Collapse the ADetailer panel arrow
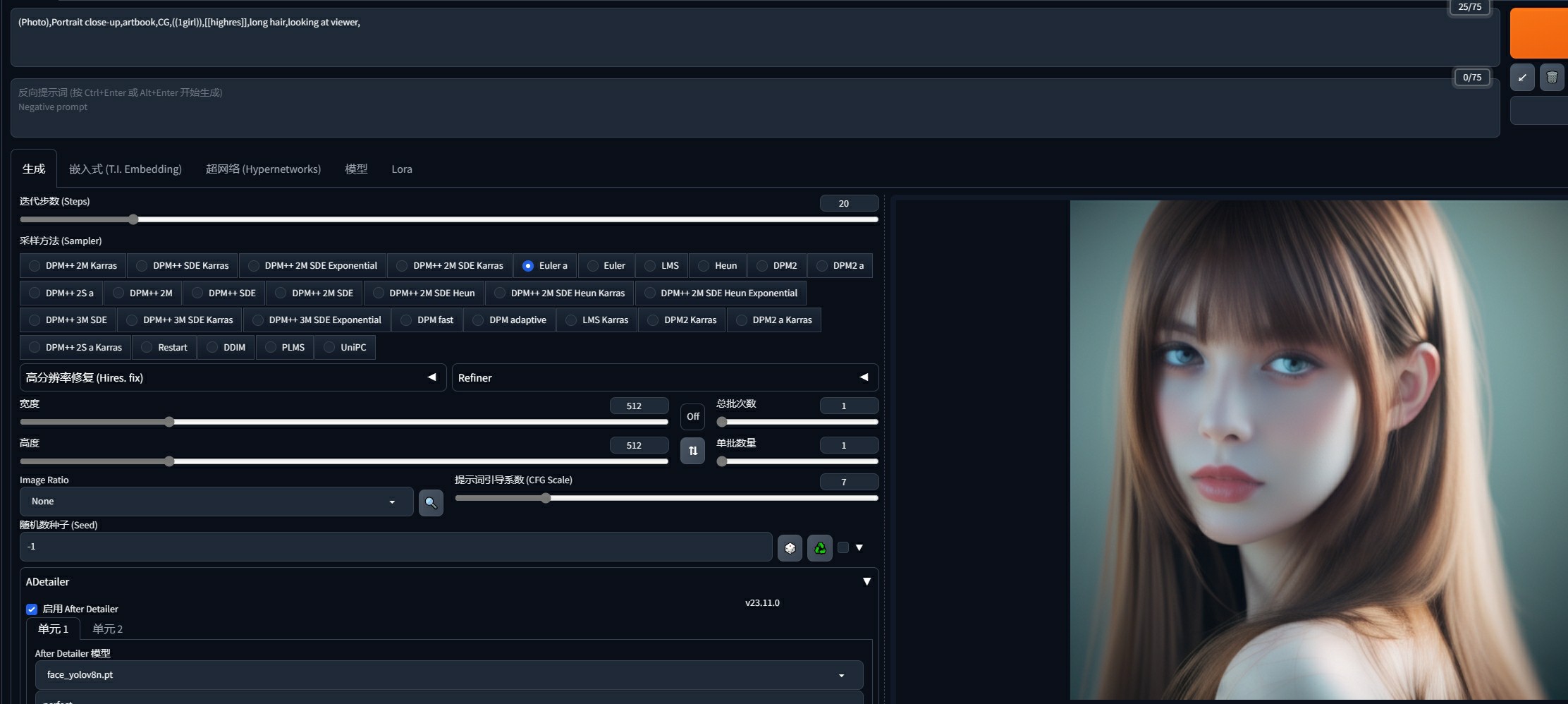 866,582
